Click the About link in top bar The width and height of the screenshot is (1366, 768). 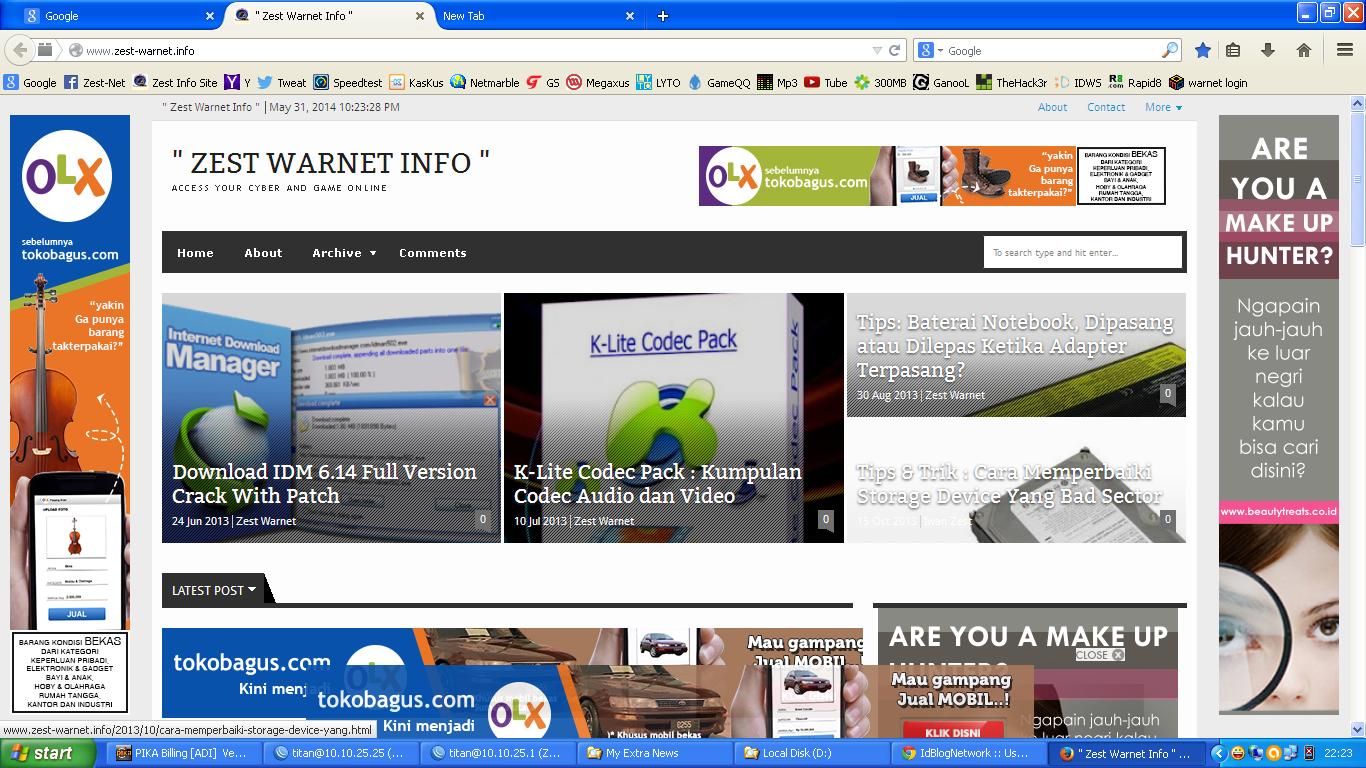pos(1052,107)
